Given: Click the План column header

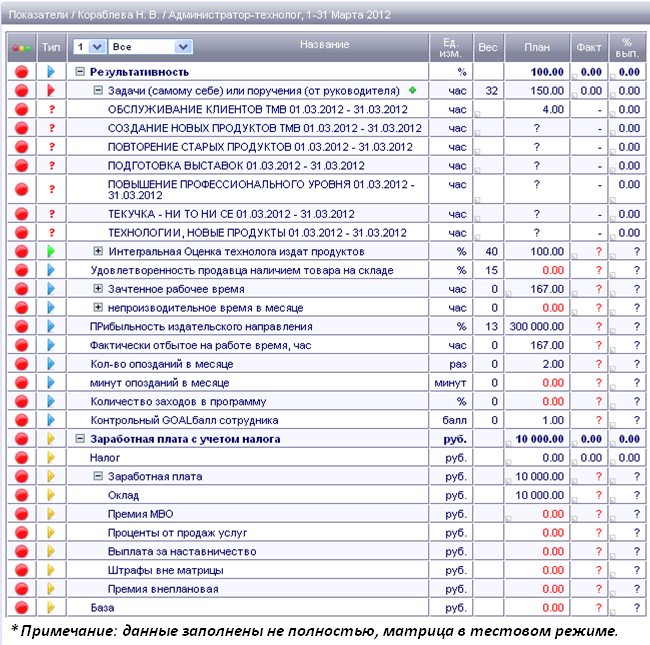Looking at the screenshot, I should point(537,47).
